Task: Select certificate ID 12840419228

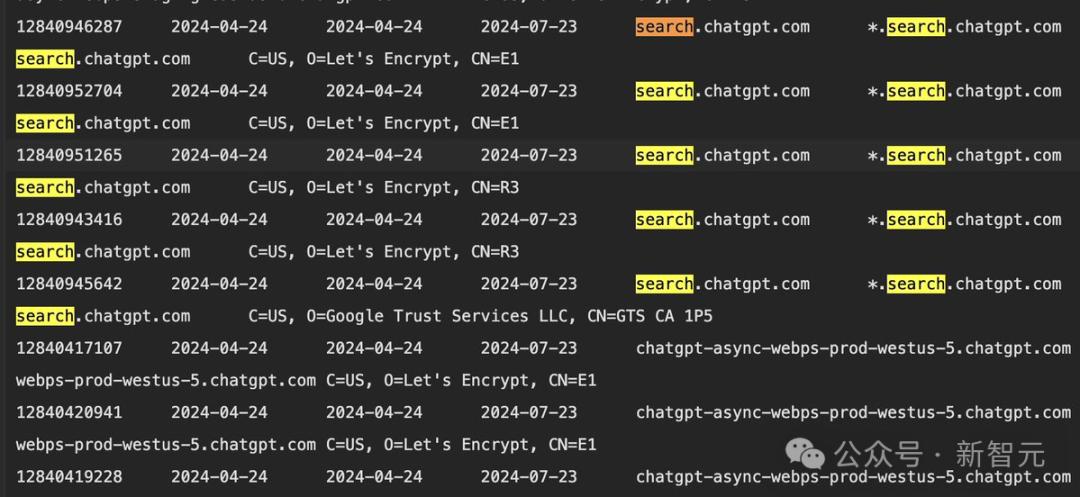Action: [69, 476]
